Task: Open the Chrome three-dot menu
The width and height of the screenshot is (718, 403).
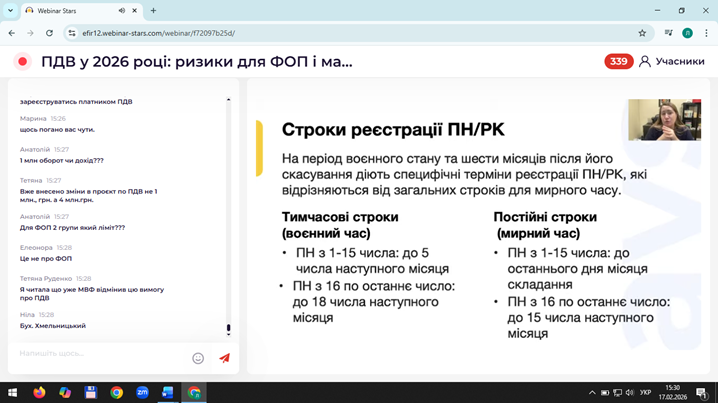Action: pyautogui.click(x=706, y=33)
